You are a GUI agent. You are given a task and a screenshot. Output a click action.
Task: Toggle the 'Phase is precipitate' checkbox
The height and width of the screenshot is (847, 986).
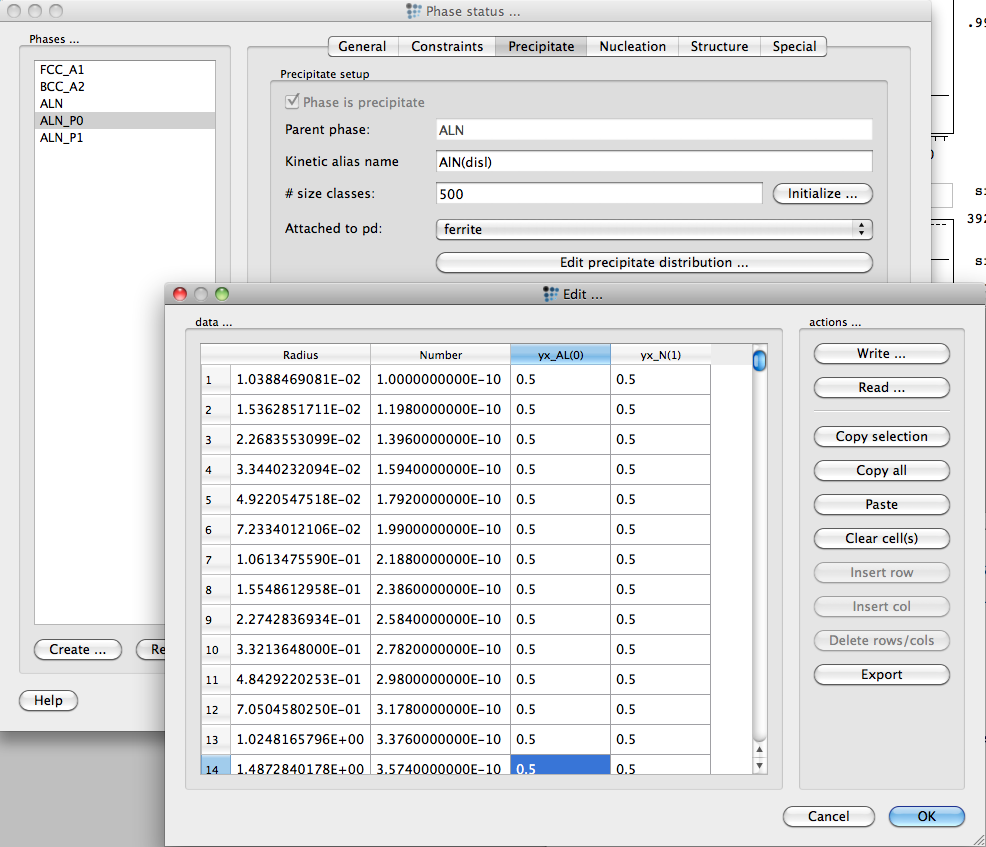pyautogui.click(x=293, y=102)
